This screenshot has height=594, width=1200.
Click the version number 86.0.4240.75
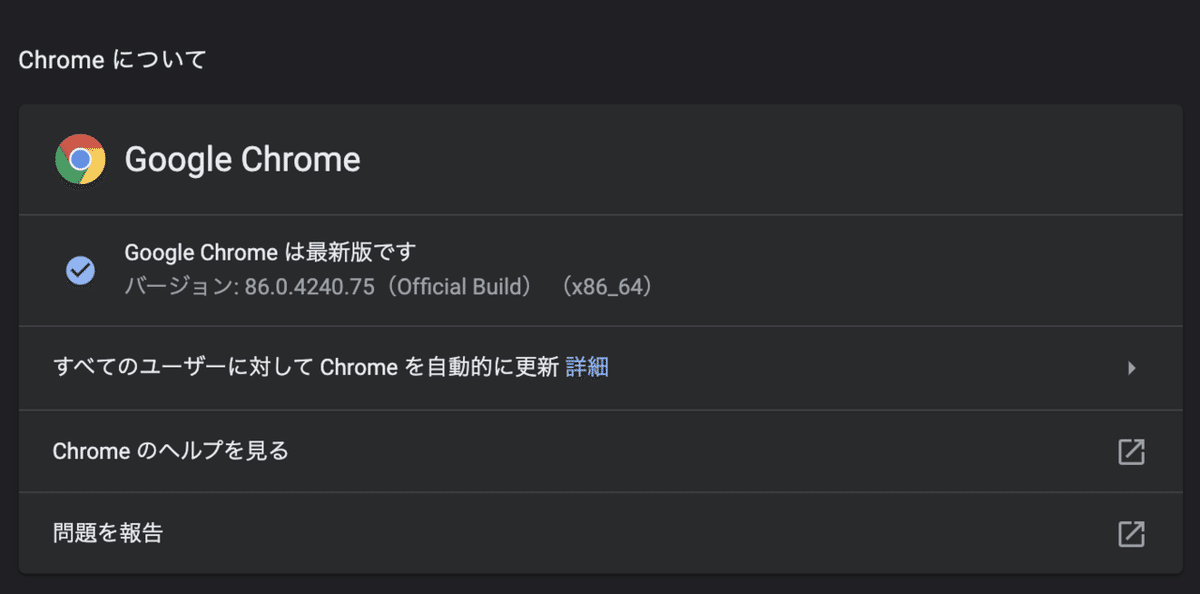pos(310,287)
